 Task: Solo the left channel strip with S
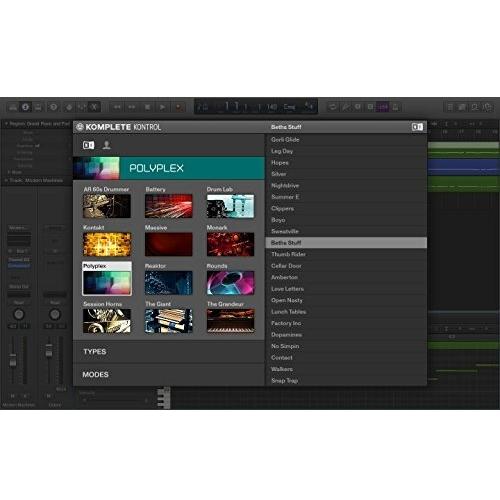pos(26,396)
